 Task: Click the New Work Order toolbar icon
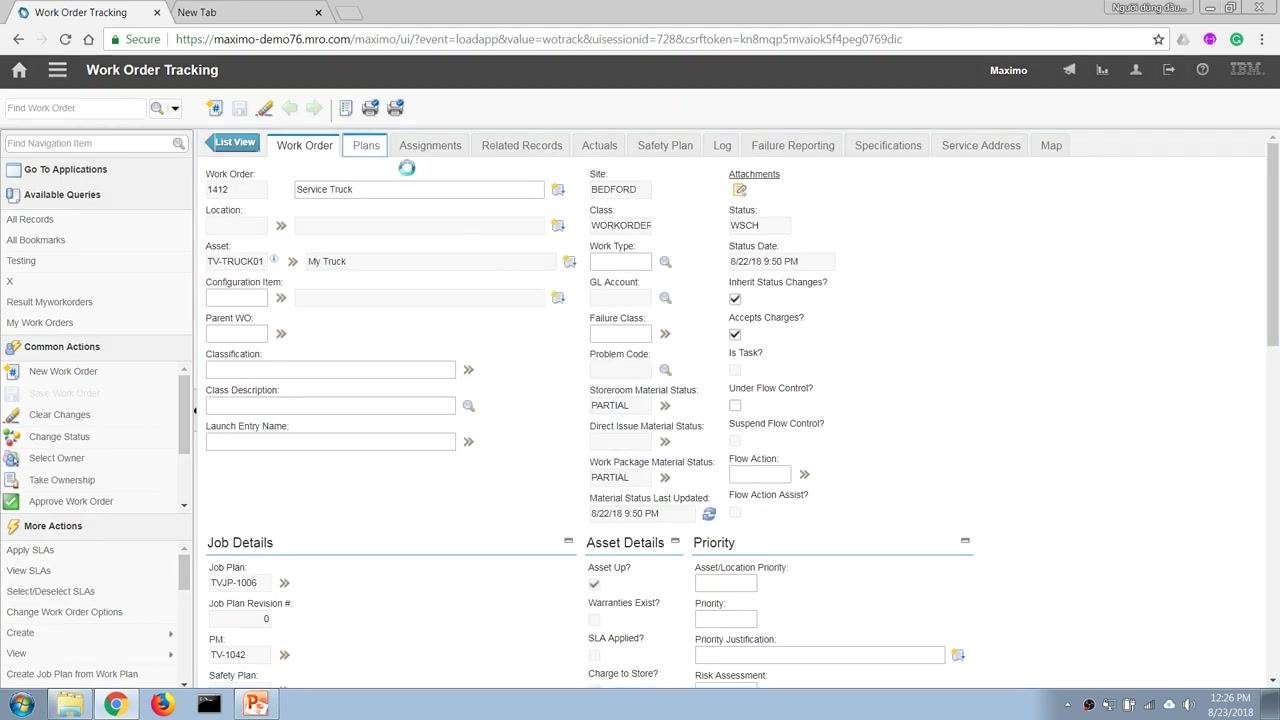click(x=214, y=108)
